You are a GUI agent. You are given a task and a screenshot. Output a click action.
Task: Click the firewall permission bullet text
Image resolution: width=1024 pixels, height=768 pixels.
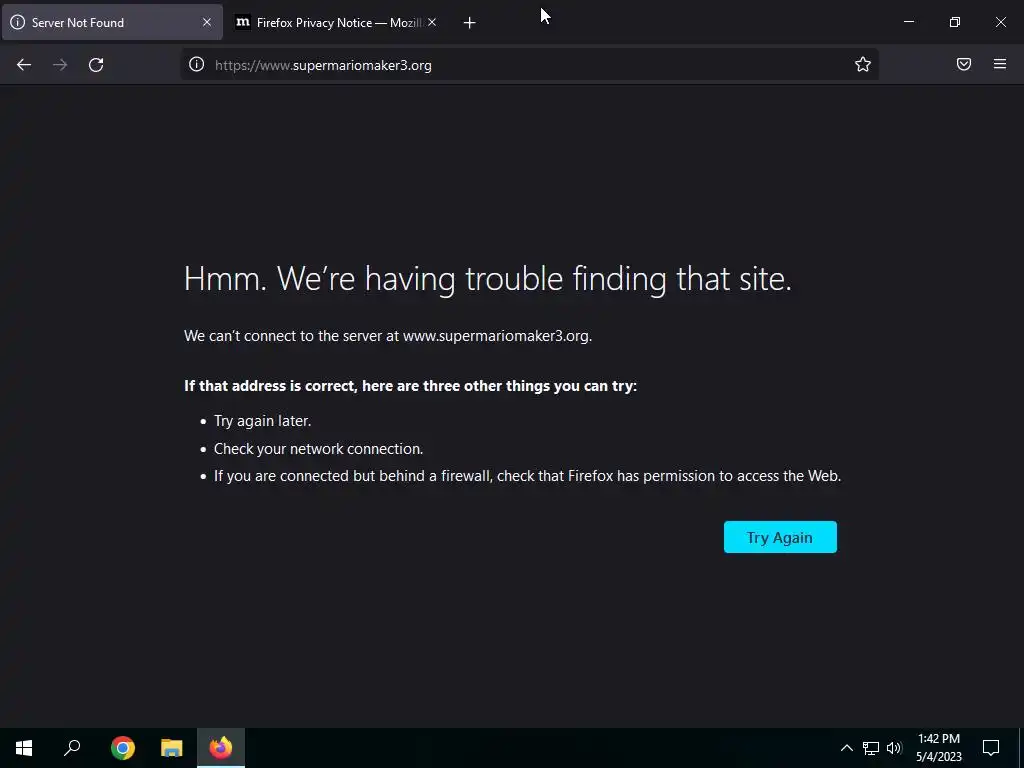[528, 476]
